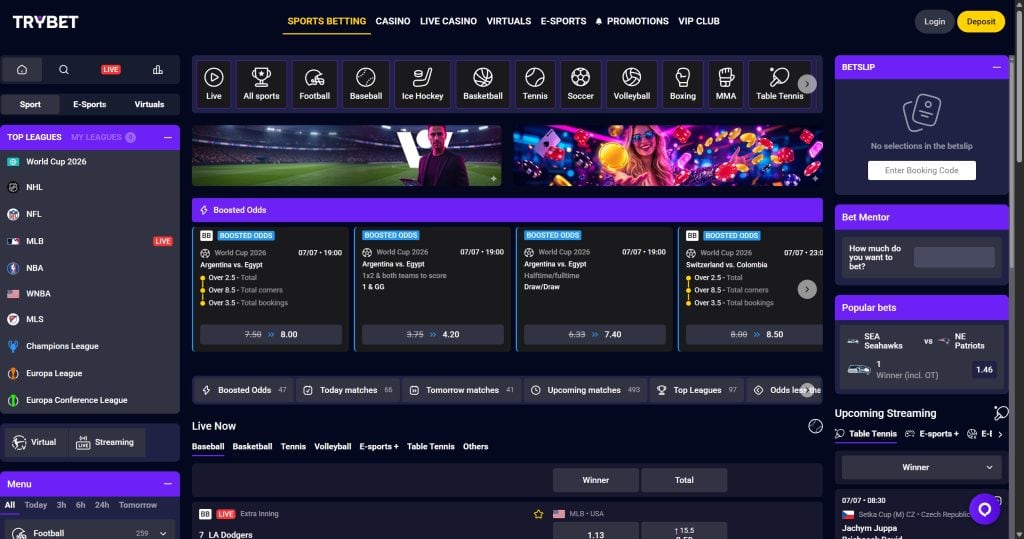Open Upcoming matches filter chip
Image resolution: width=1024 pixels, height=539 pixels.
pyautogui.click(x=586, y=390)
